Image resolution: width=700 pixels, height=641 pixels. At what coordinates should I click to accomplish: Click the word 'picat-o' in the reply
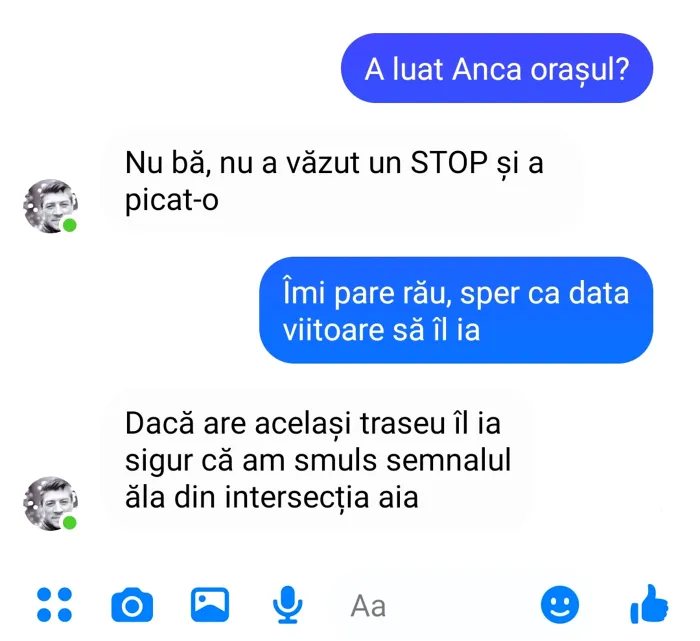(171, 200)
